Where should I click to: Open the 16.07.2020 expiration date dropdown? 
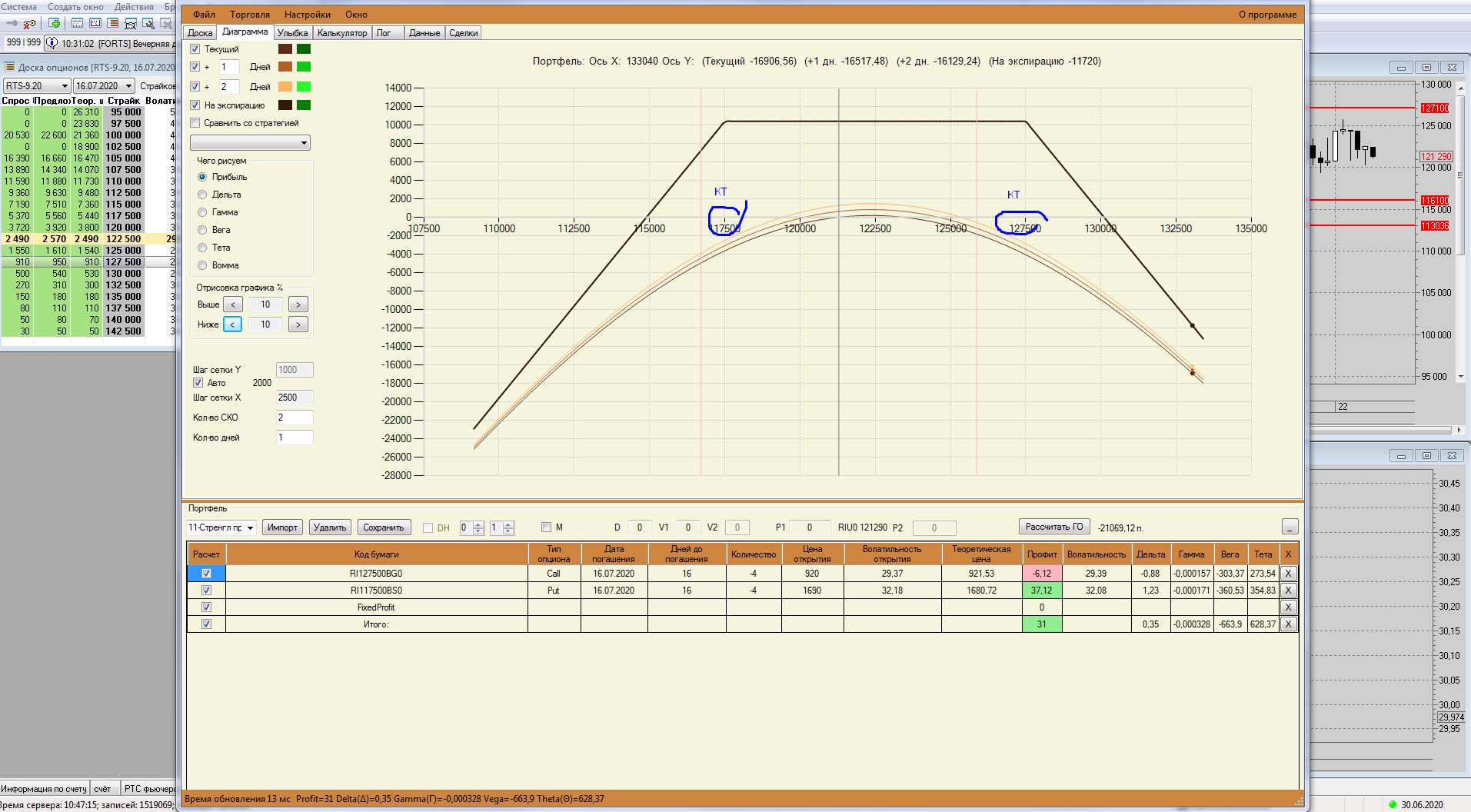click(104, 86)
